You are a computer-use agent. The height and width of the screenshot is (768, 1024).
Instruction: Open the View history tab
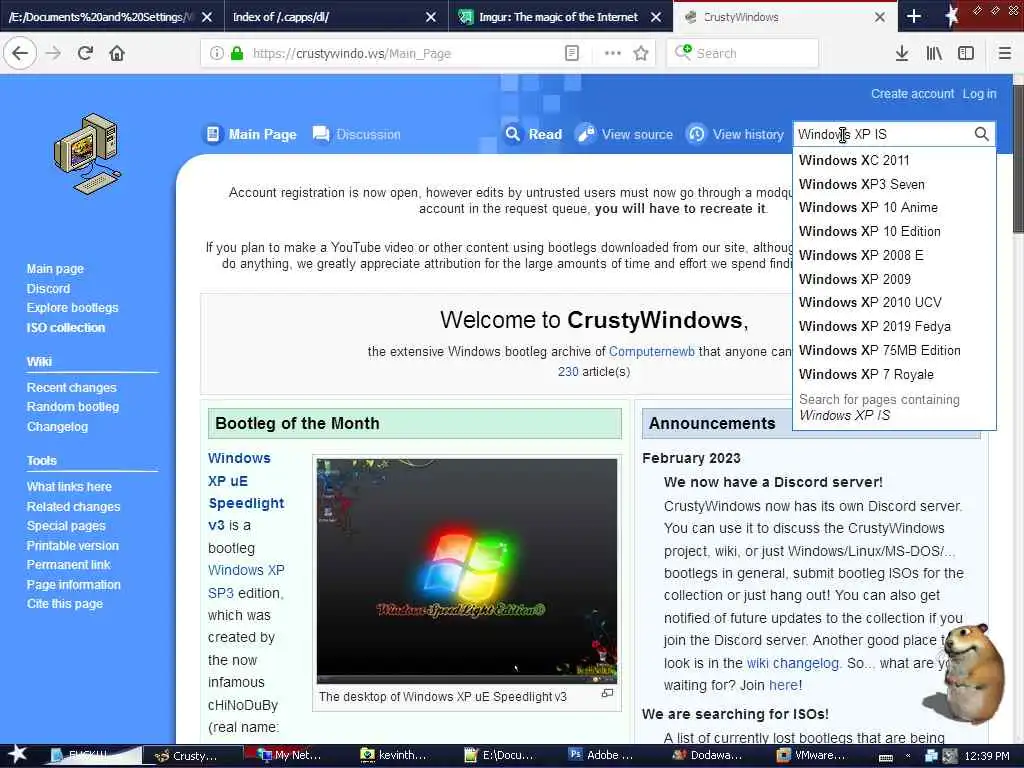[x=735, y=135]
